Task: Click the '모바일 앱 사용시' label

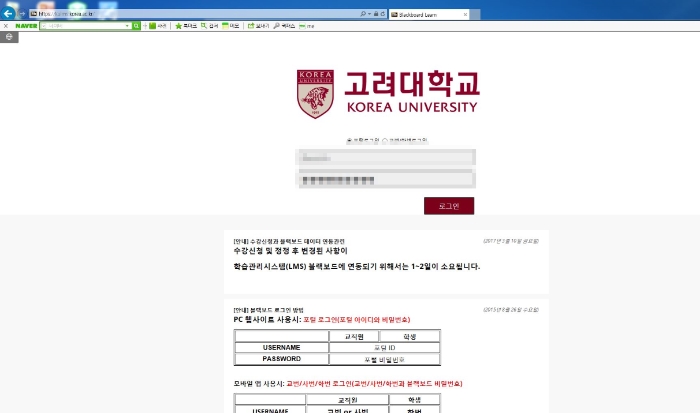Action: (258, 384)
